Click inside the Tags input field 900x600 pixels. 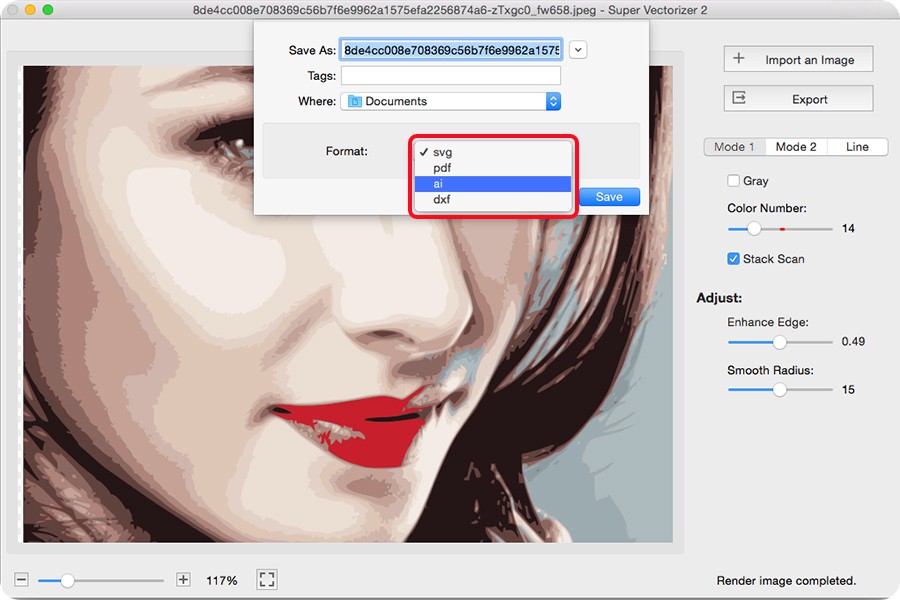pyautogui.click(x=450, y=75)
